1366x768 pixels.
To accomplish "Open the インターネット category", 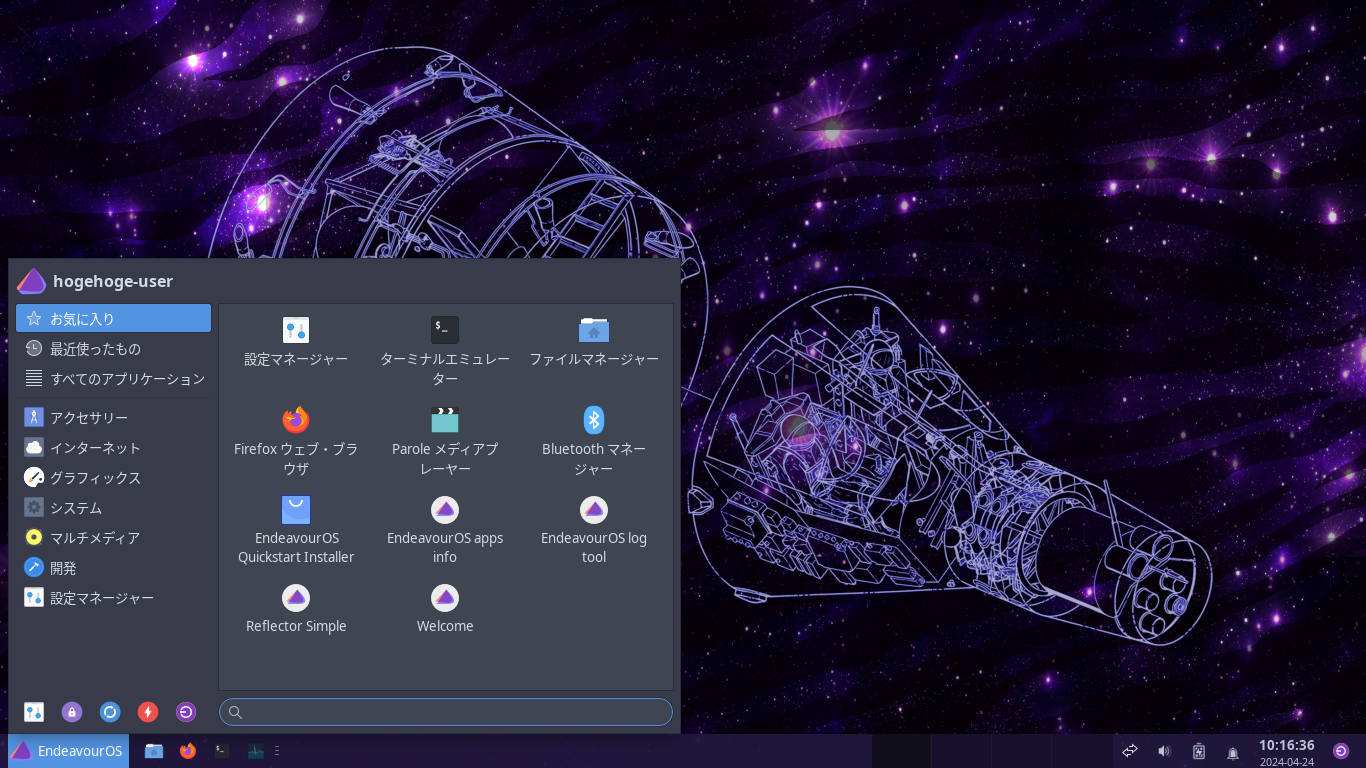I will pos(114,448).
